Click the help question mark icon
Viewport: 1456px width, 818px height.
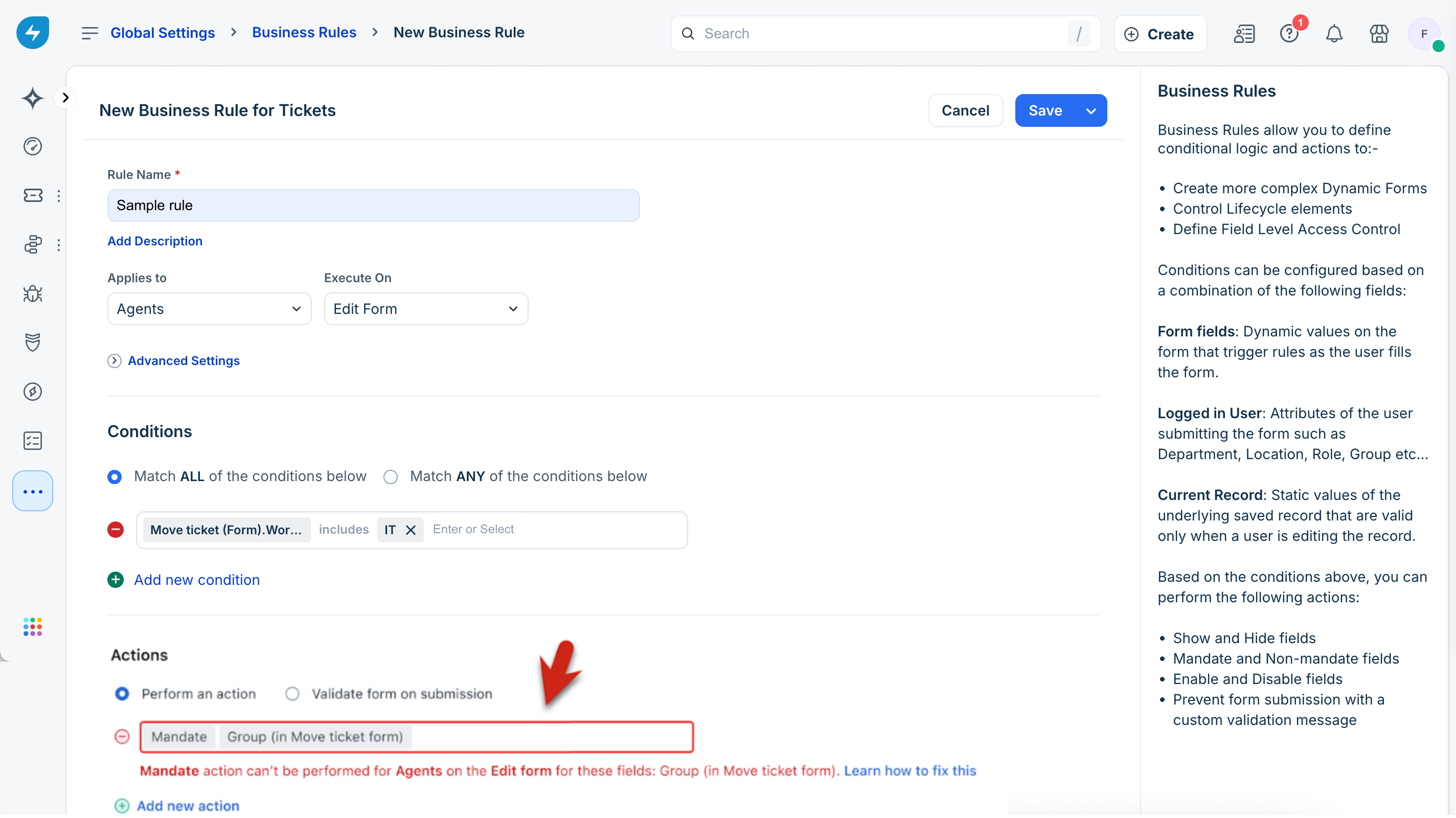coord(1289,34)
